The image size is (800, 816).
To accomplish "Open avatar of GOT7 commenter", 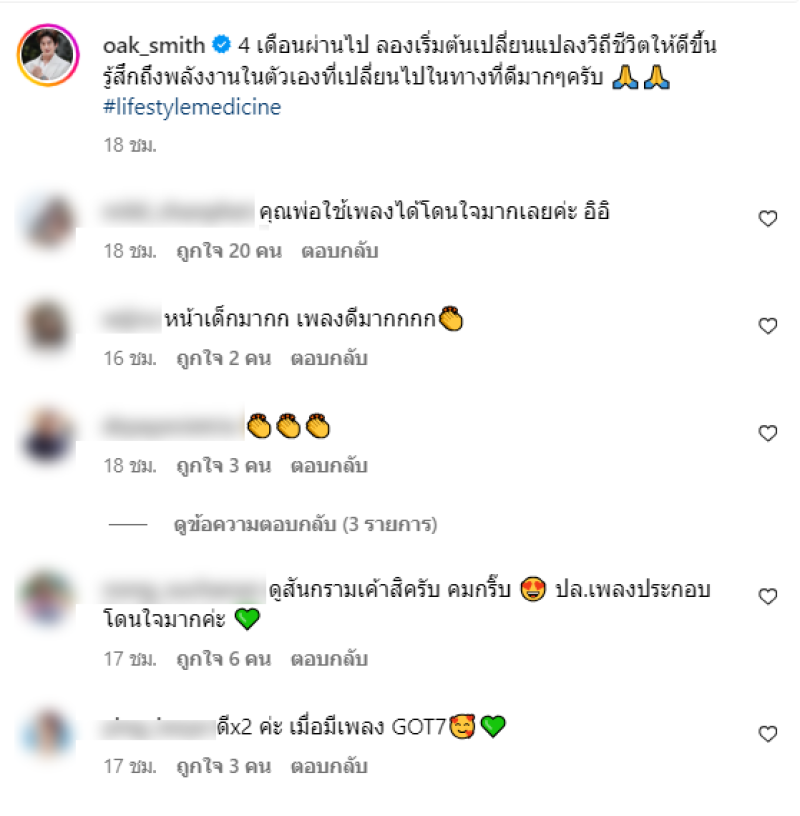I will point(48,734).
